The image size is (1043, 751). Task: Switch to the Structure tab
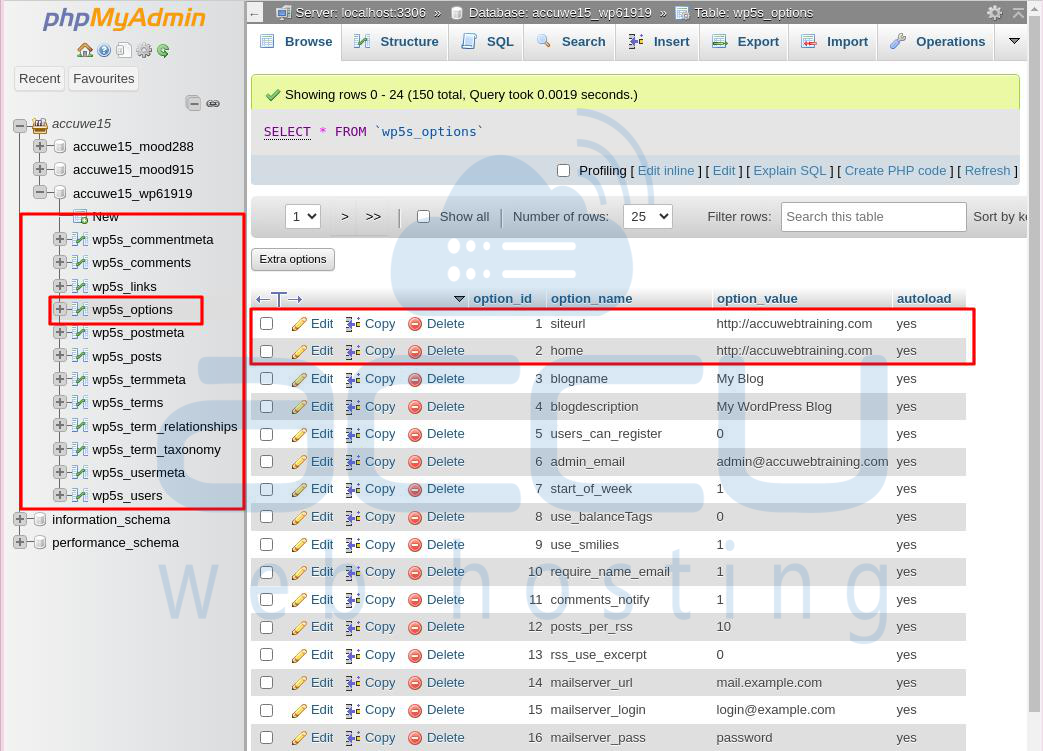tap(396, 41)
